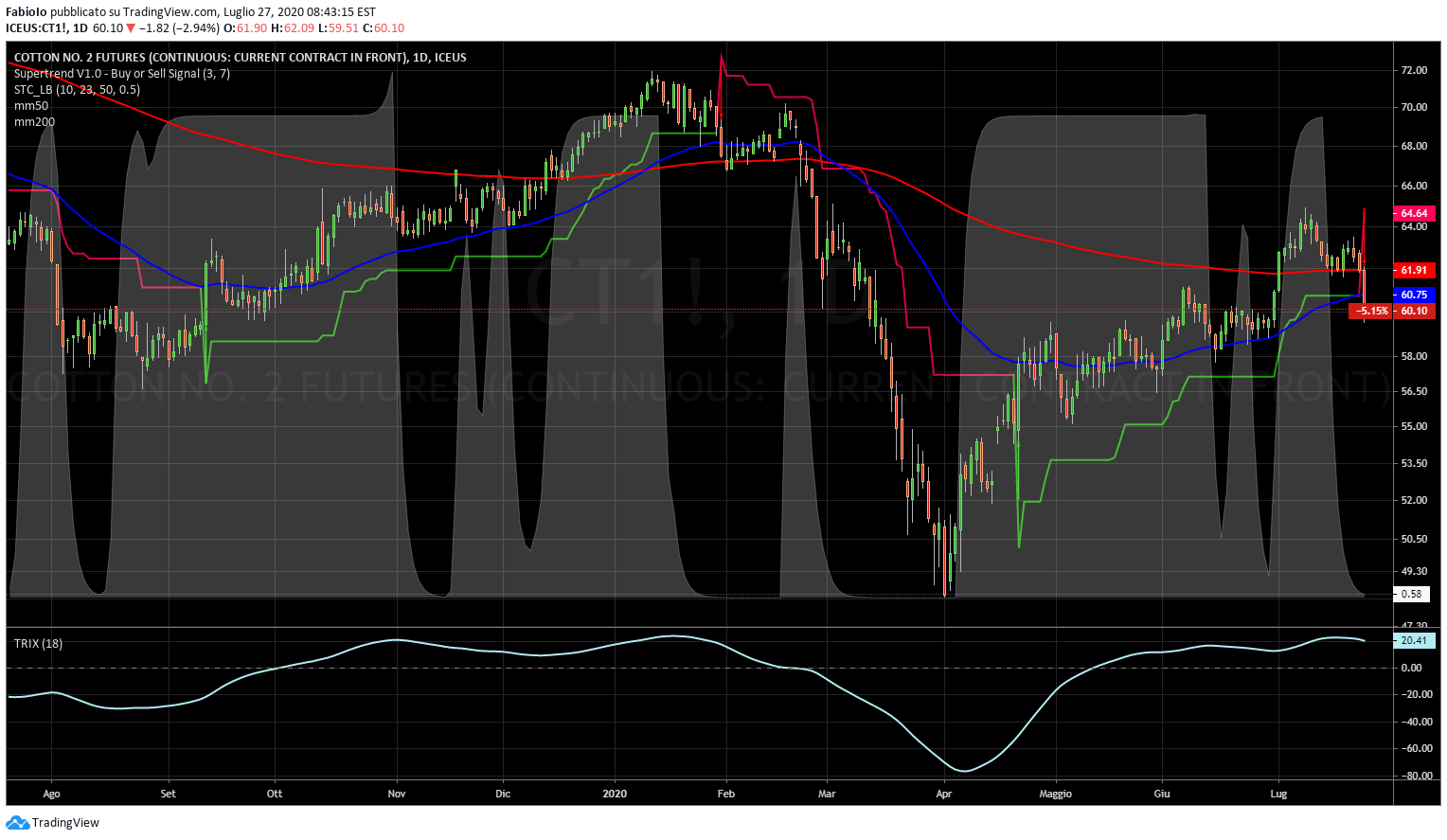Screen dimensions: 1447x840
Task: Click the Giu month label on time axis
Action: (x=1162, y=794)
